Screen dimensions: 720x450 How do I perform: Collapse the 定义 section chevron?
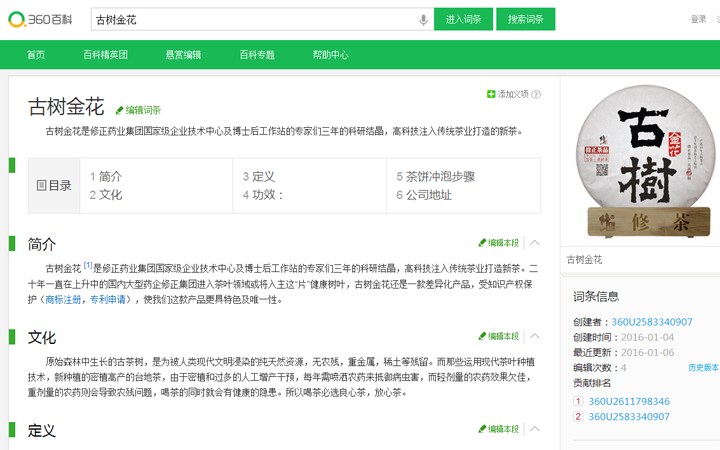(534, 429)
